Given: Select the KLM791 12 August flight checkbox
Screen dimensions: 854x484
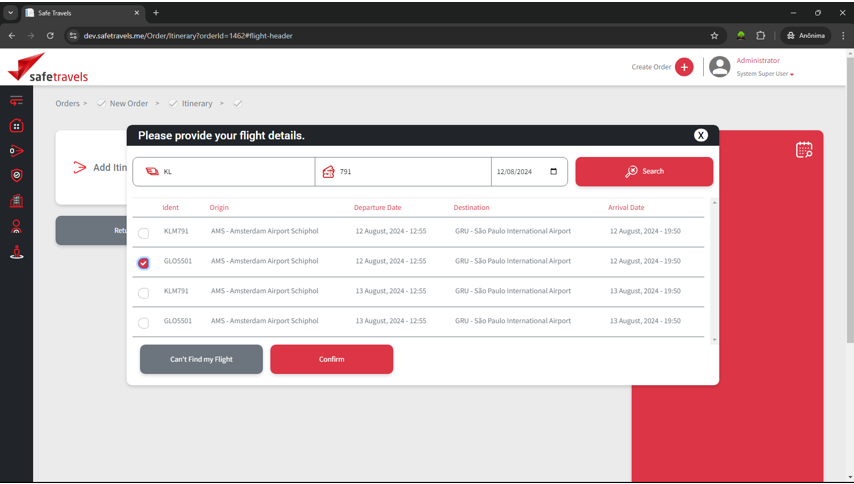Looking at the screenshot, I should point(144,233).
